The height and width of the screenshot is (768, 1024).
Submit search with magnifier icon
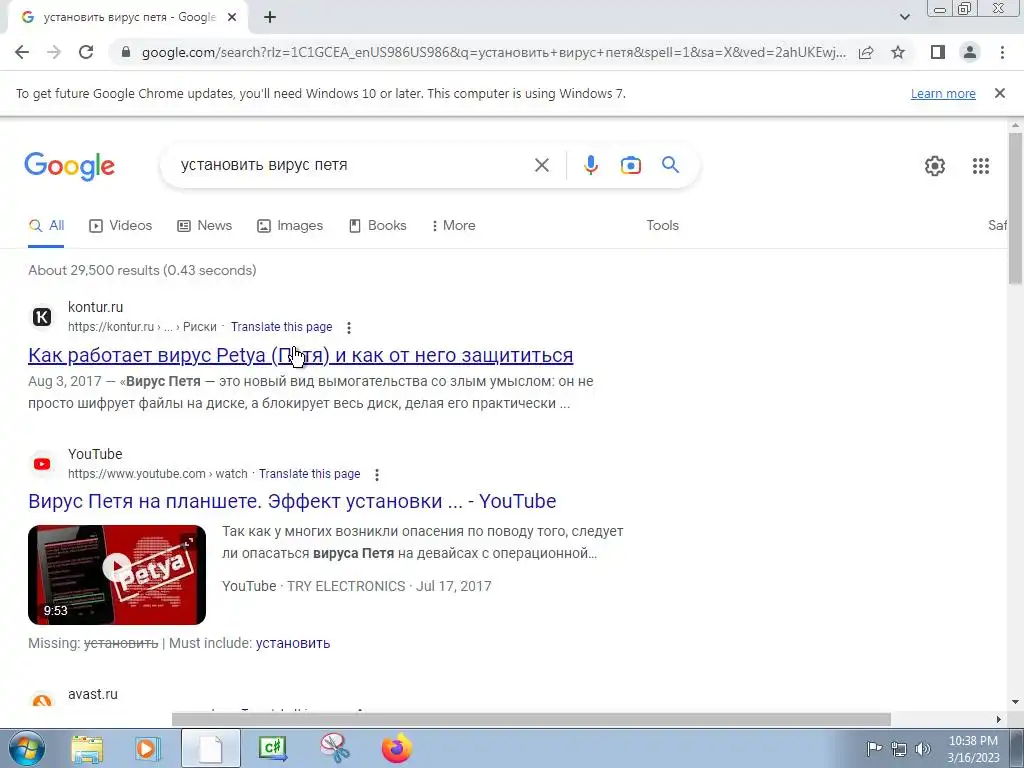tap(670, 165)
